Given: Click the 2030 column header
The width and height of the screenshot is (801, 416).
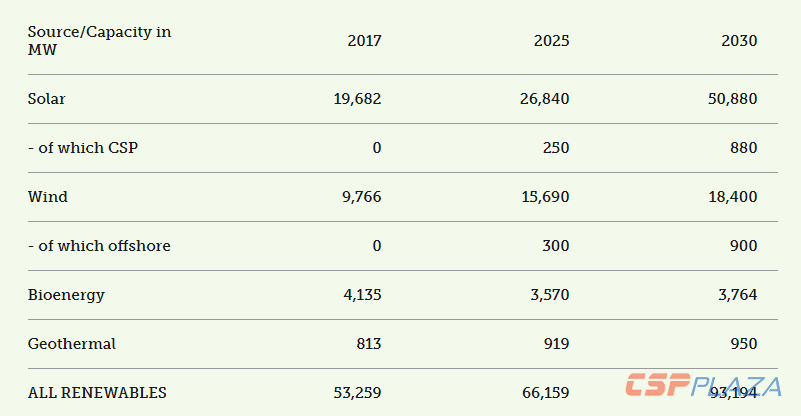Looking at the screenshot, I should [x=739, y=41].
